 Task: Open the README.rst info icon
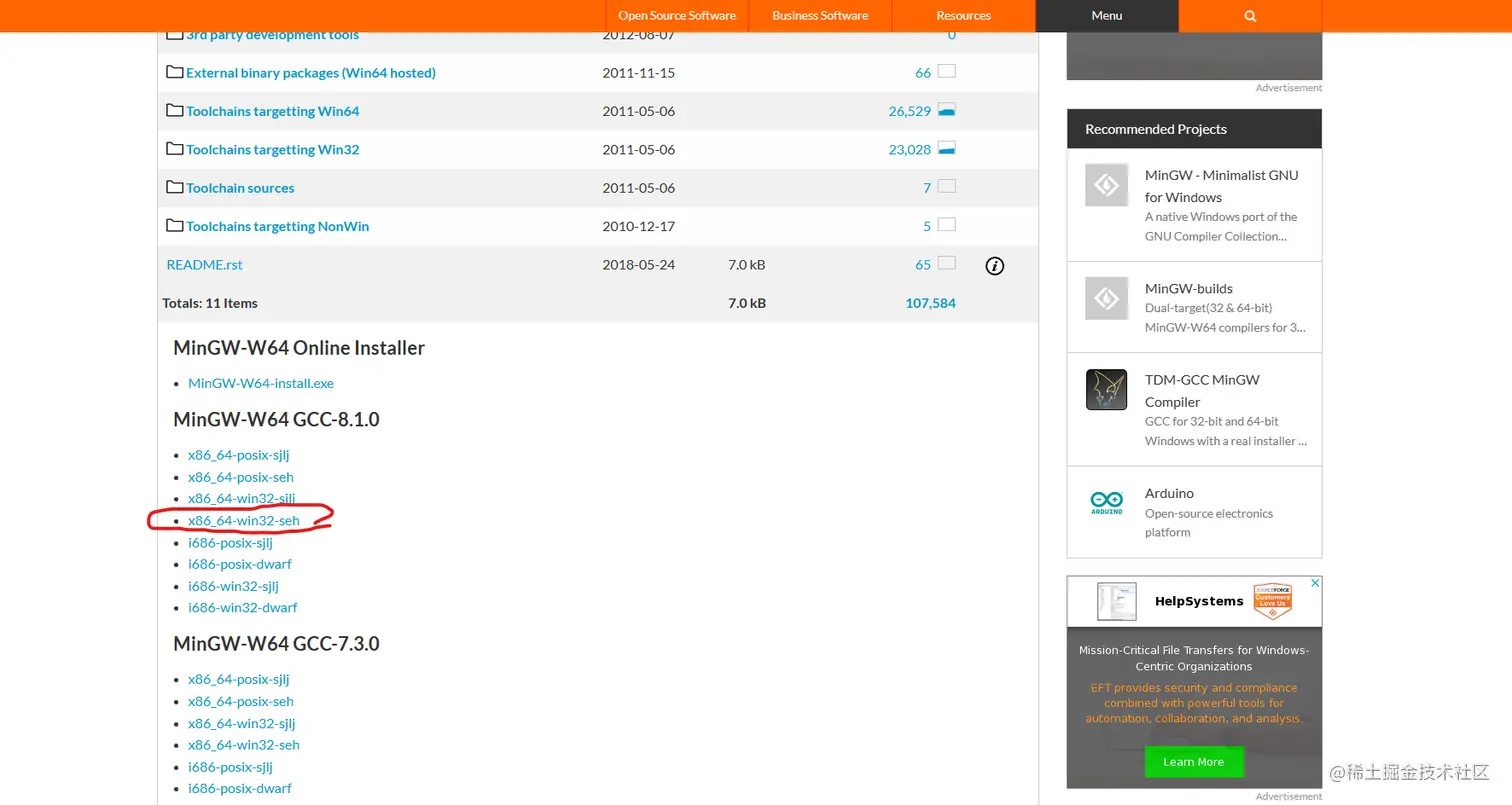[x=994, y=266]
